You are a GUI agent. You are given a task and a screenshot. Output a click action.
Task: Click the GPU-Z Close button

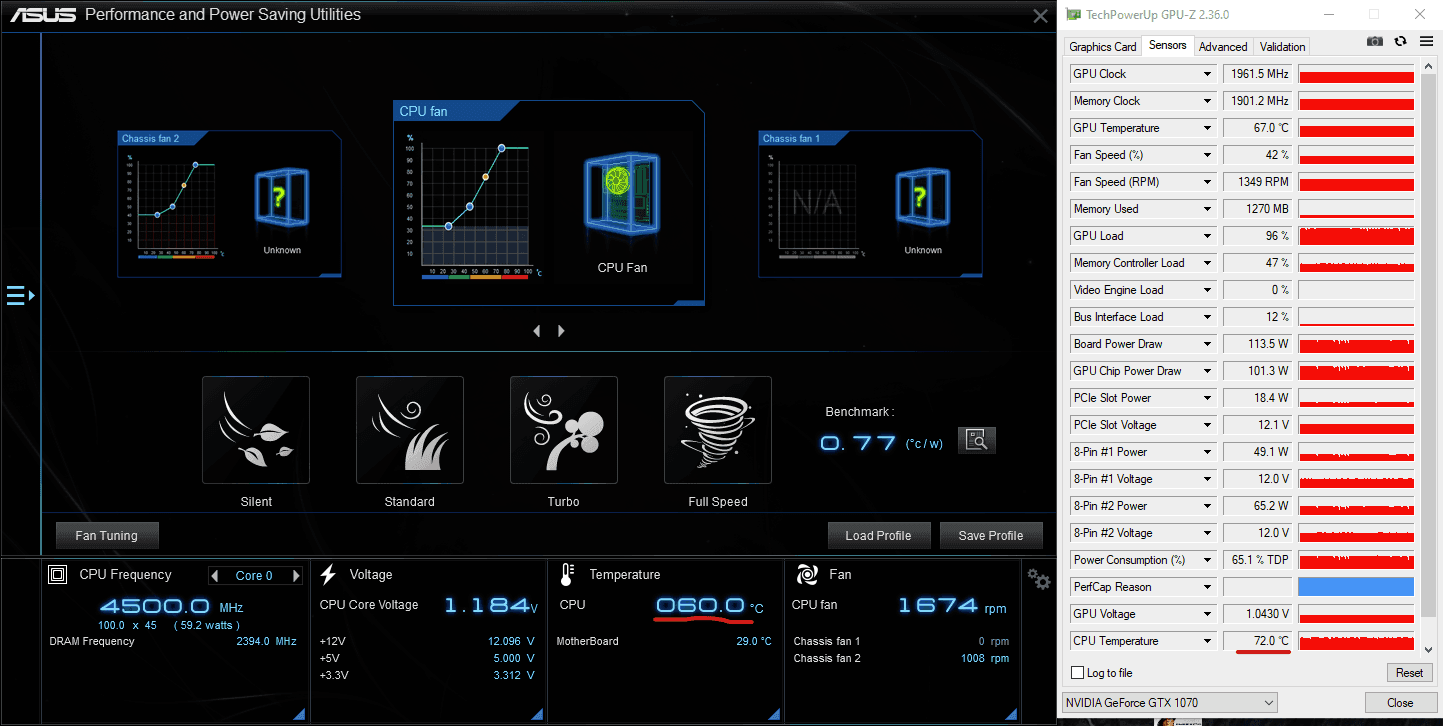point(1400,702)
